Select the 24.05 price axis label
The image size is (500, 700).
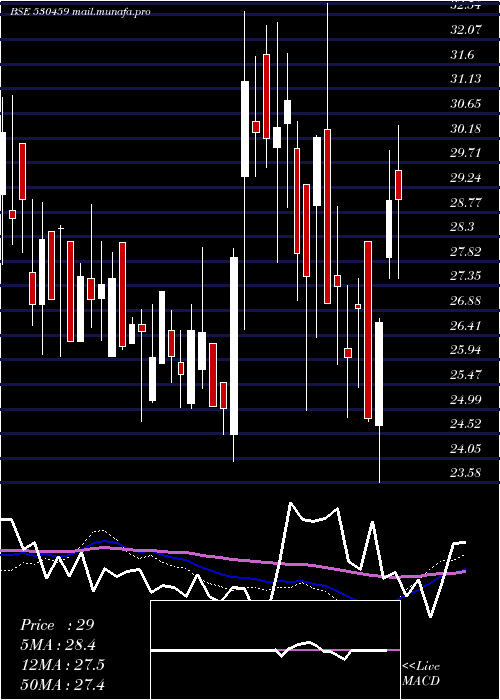(466, 448)
